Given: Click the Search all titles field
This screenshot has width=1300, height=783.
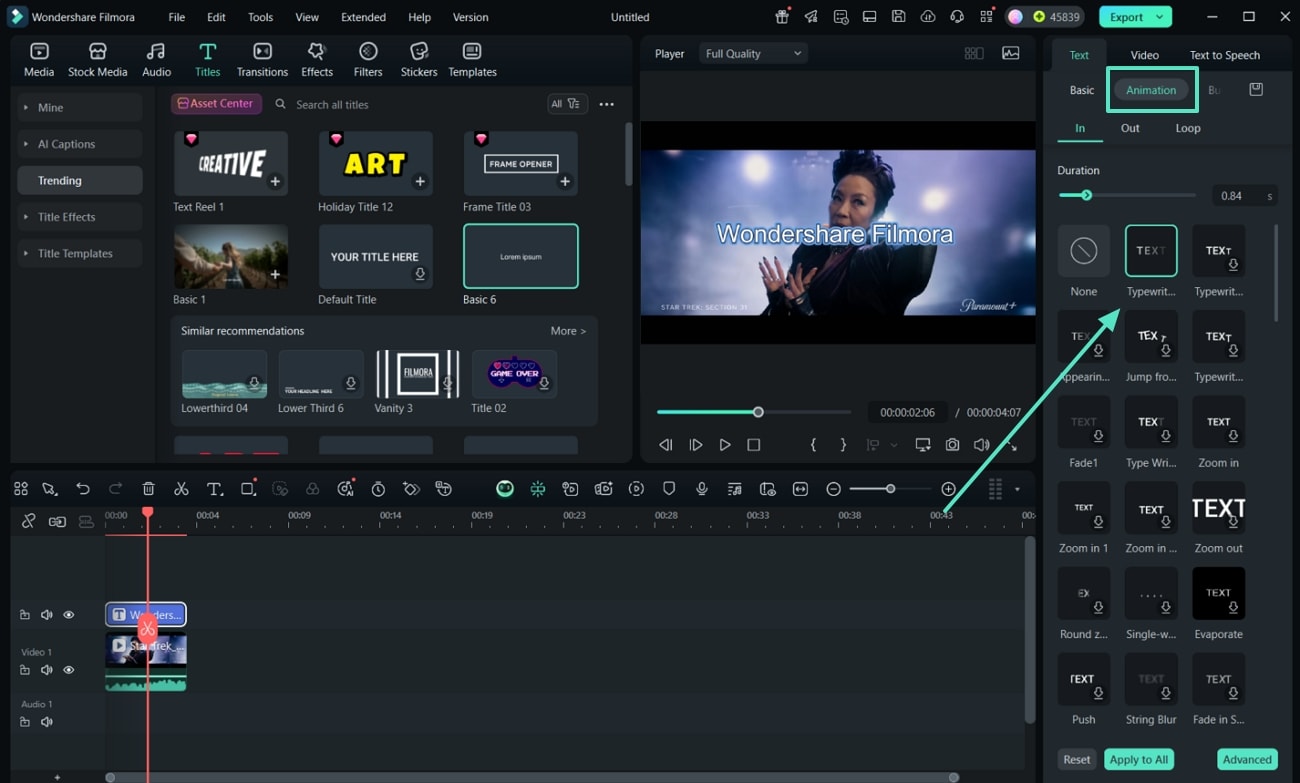Looking at the screenshot, I should click(x=406, y=104).
